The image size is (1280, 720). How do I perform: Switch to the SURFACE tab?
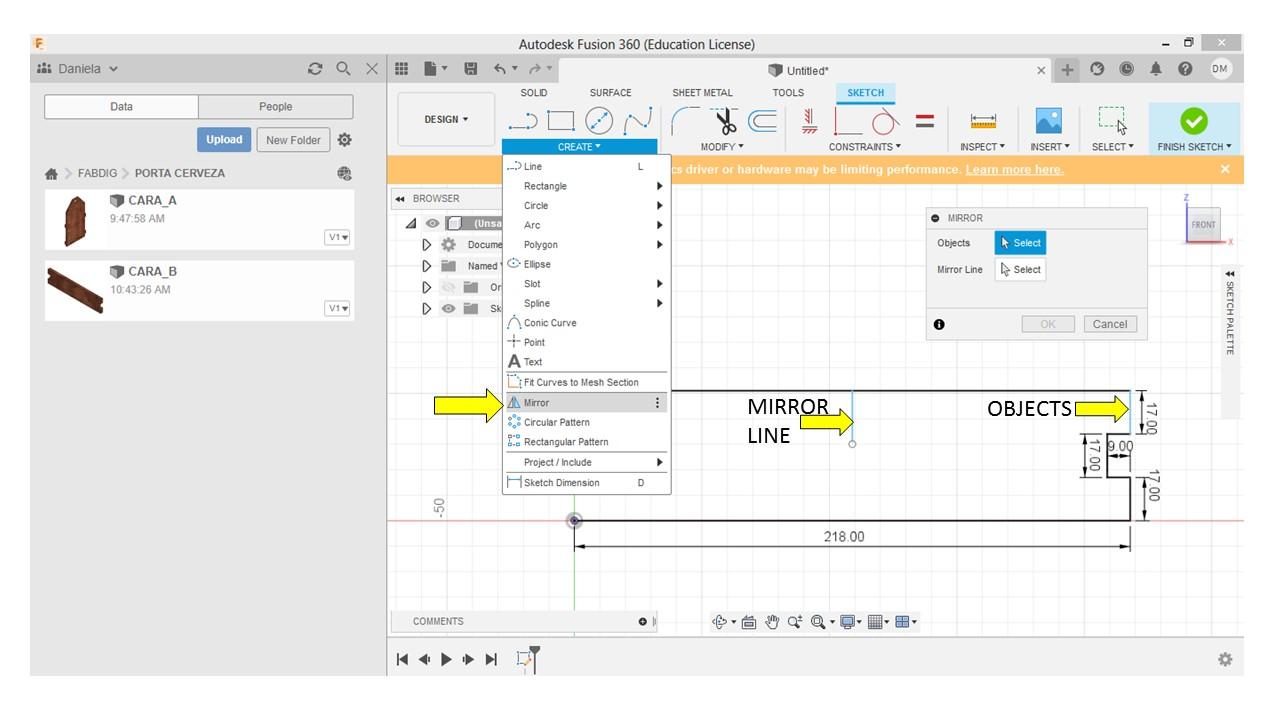[610, 93]
